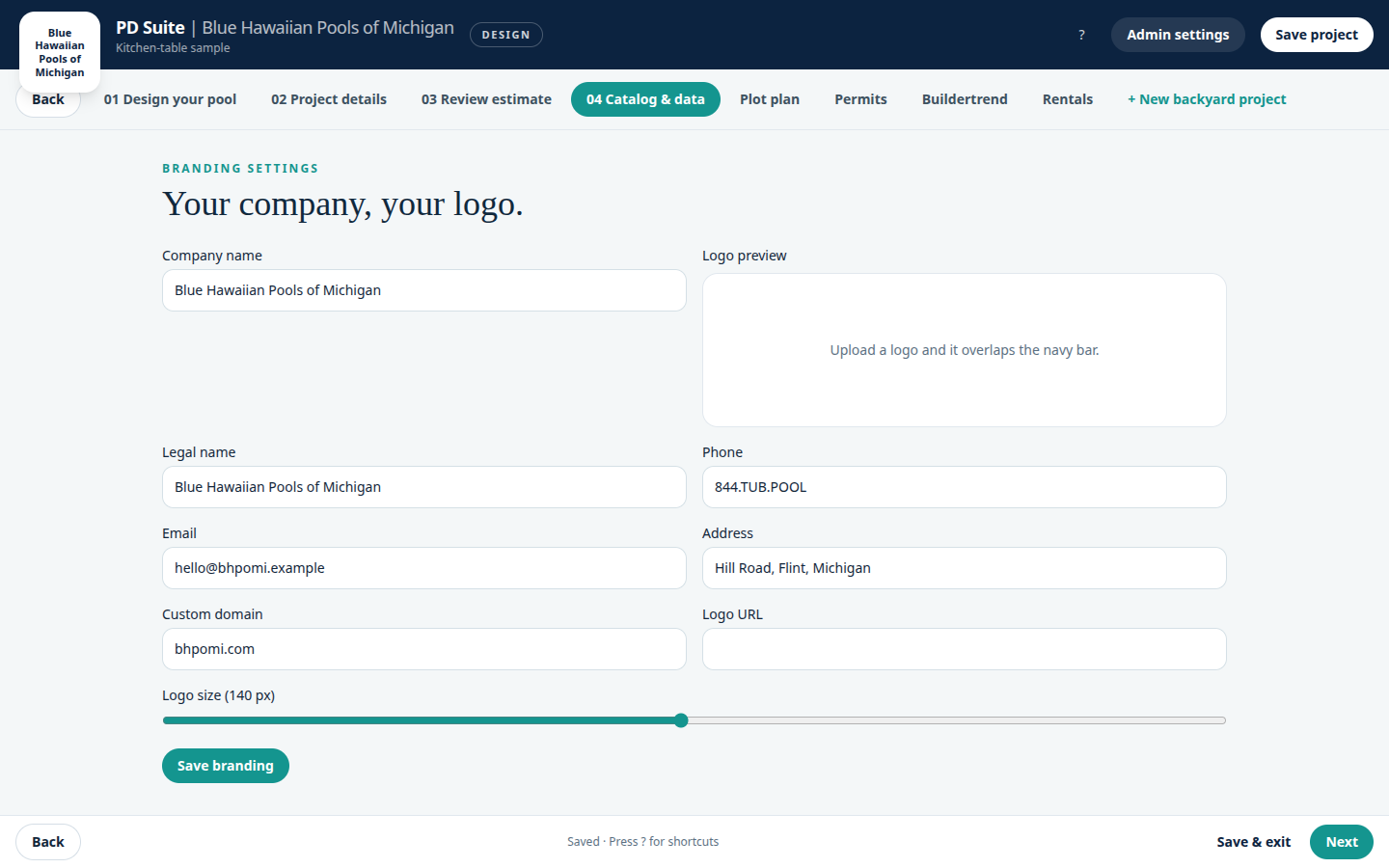Click the Custom domain field
Viewport: 1389px width, 868px height.
point(424,649)
